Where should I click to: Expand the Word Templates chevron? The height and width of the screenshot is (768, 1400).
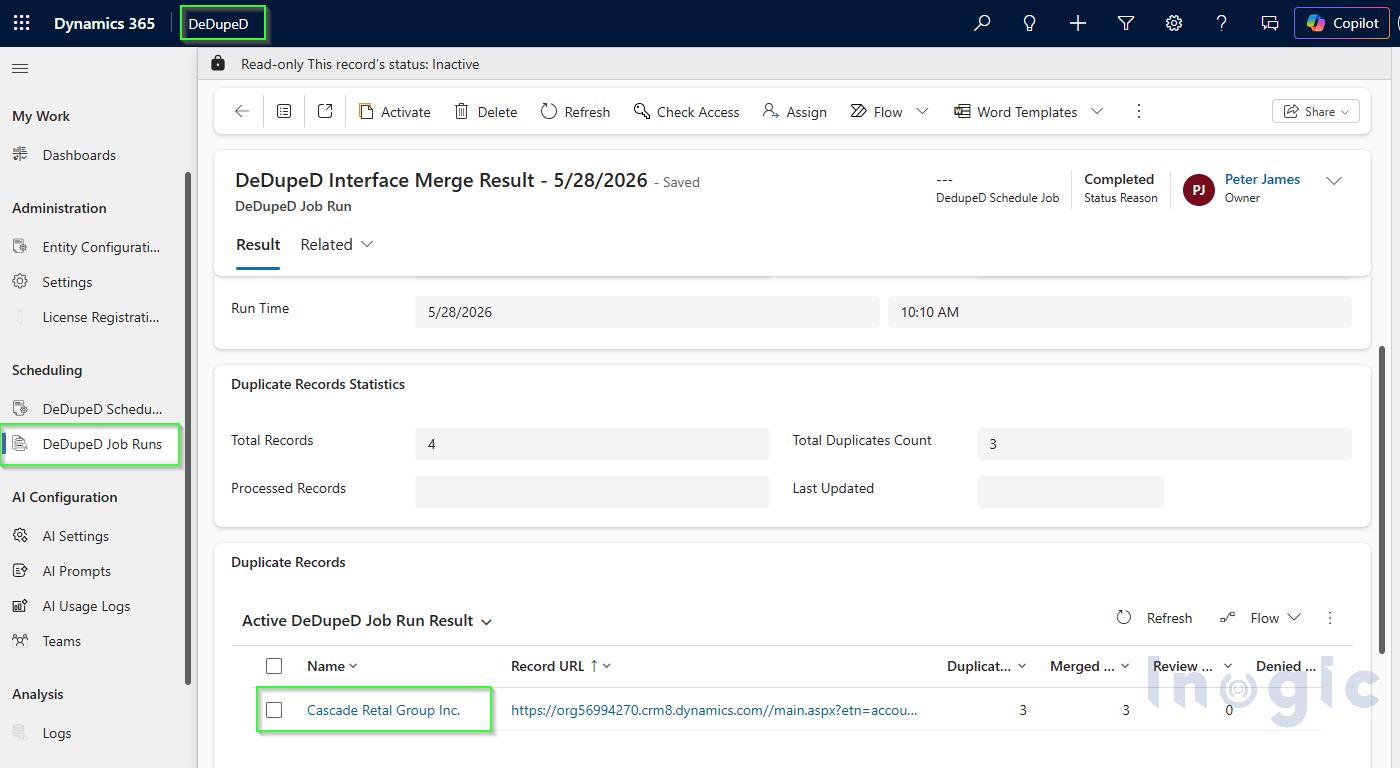click(x=1096, y=112)
